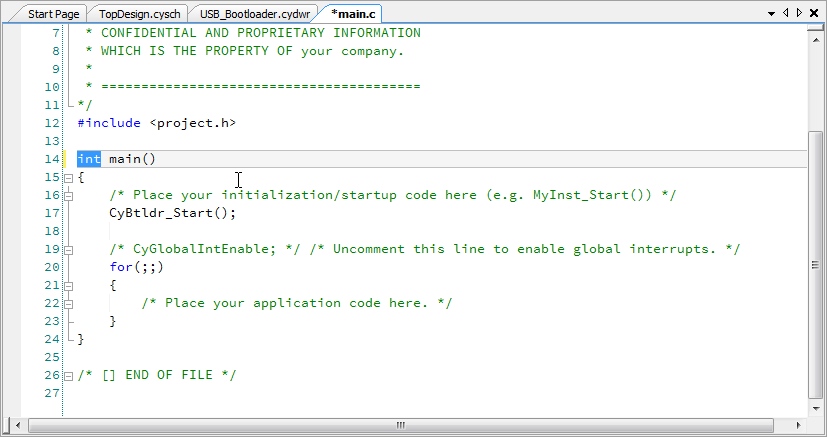827x437 pixels.
Task: Open the USB_Bootloader.cydwr tab
Action: (x=255, y=14)
